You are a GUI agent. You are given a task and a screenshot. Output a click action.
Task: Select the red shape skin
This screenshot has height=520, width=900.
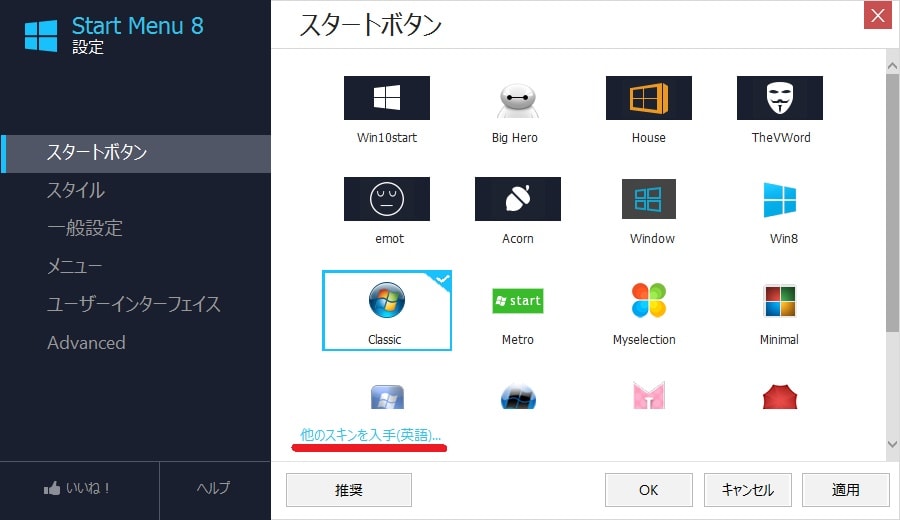[779, 397]
